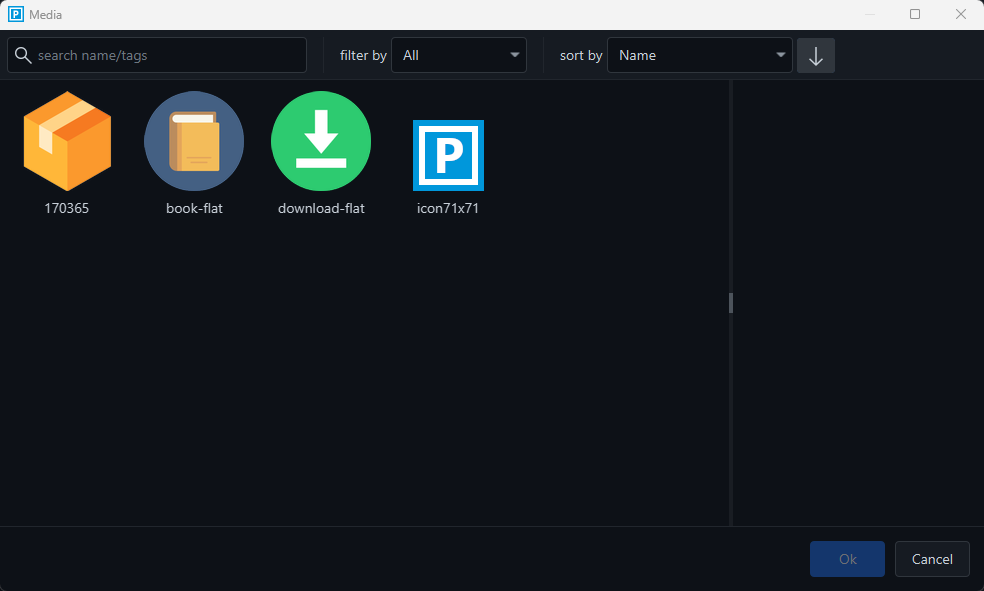Select the book-flat book icon
The height and width of the screenshot is (591, 984).
click(194, 141)
